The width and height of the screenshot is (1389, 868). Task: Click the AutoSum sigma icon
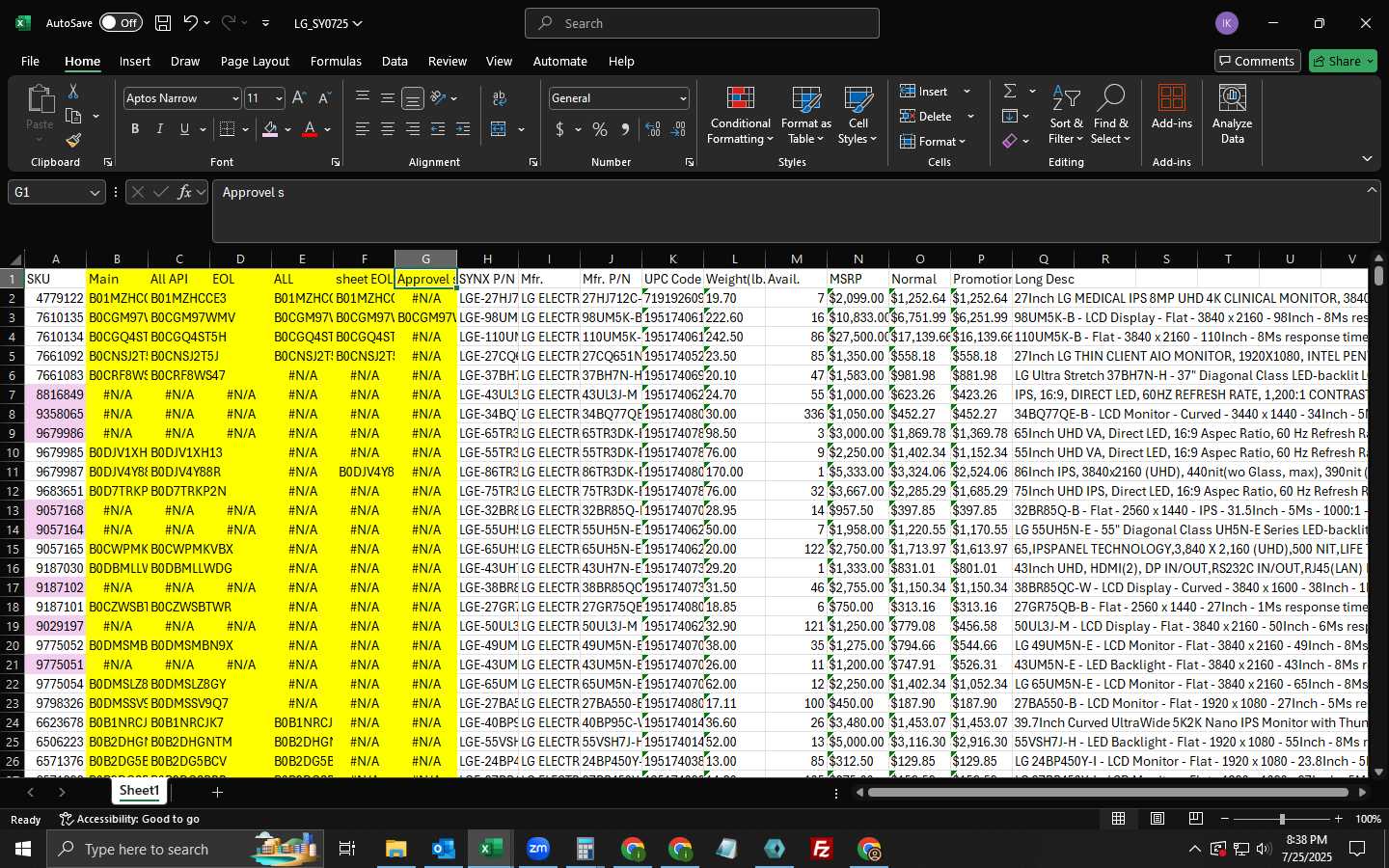pos(1010,91)
